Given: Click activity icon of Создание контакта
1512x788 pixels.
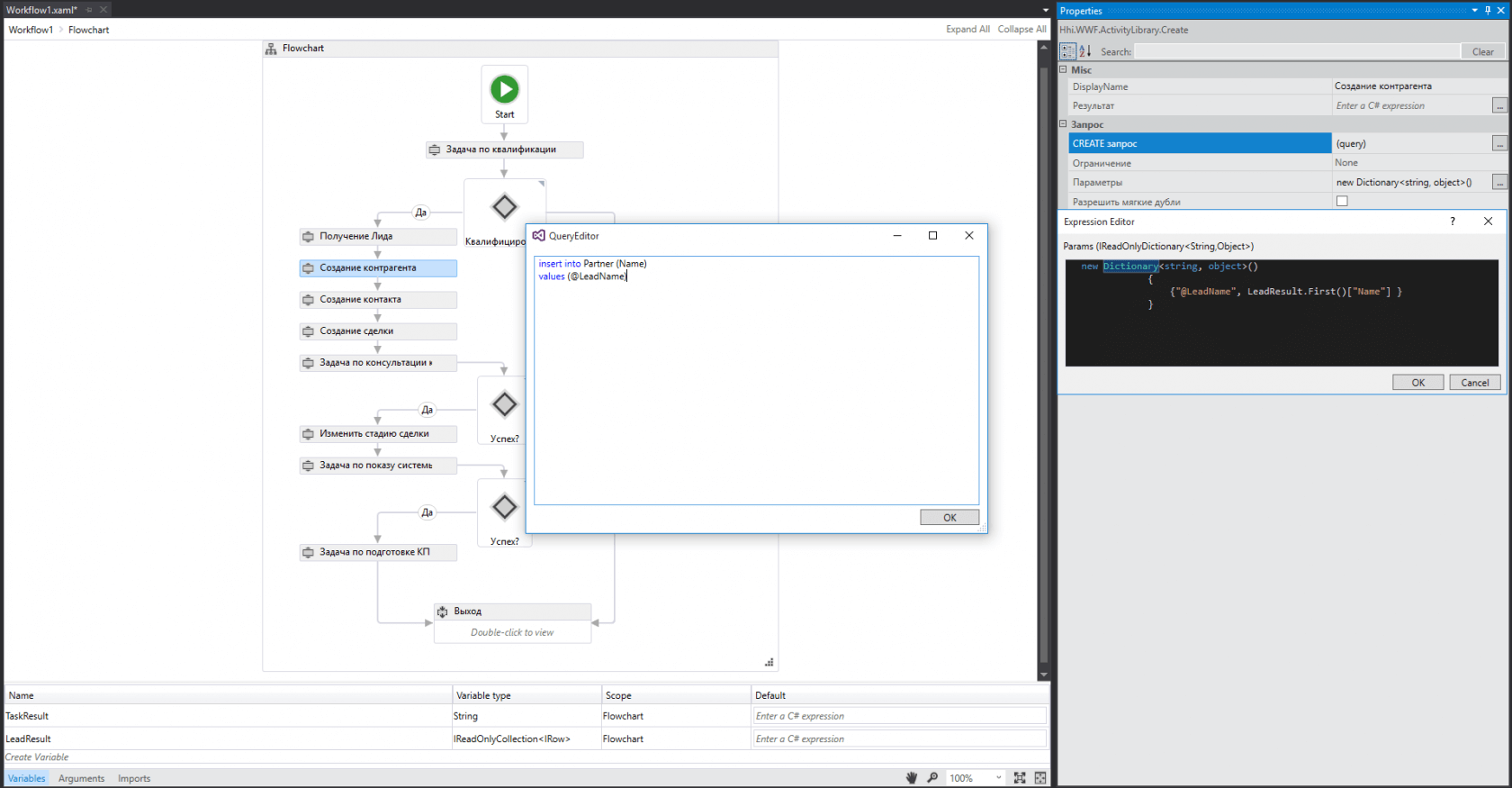Looking at the screenshot, I should coord(309,299).
